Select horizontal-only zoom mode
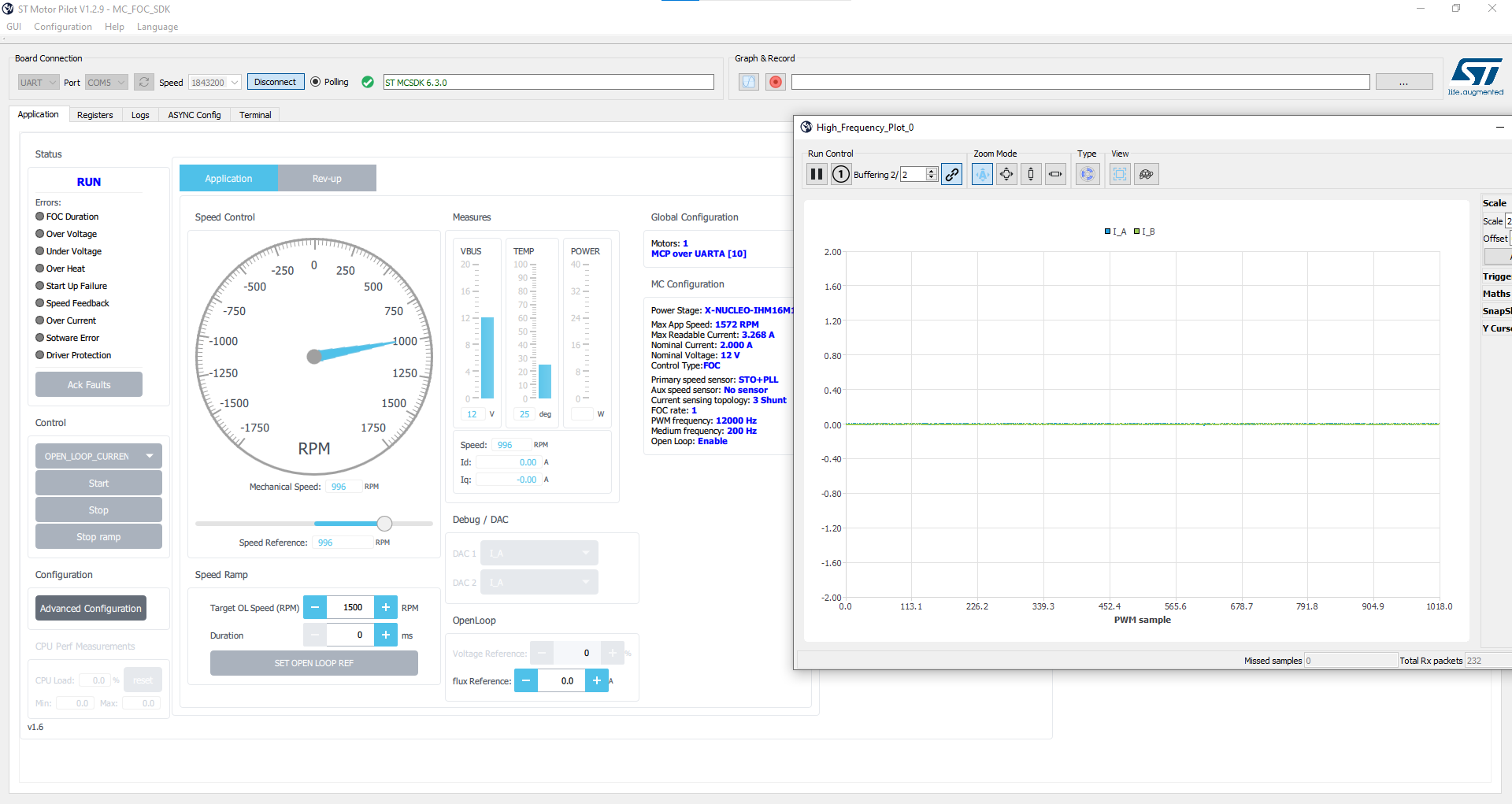Image resolution: width=1512 pixels, height=804 pixels. 1055,174
